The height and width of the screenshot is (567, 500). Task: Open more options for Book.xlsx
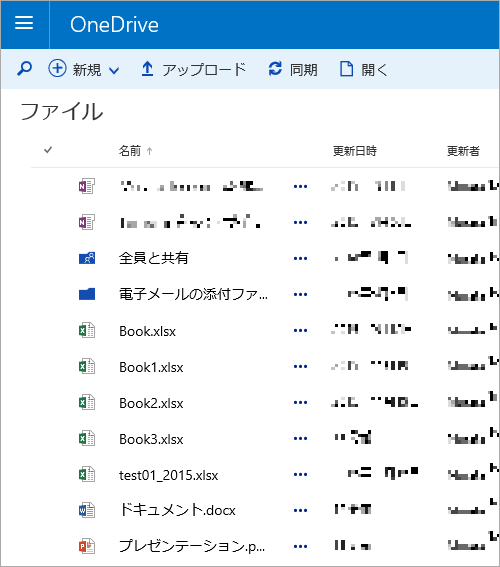pyautogui.click(x=300, y=331)
